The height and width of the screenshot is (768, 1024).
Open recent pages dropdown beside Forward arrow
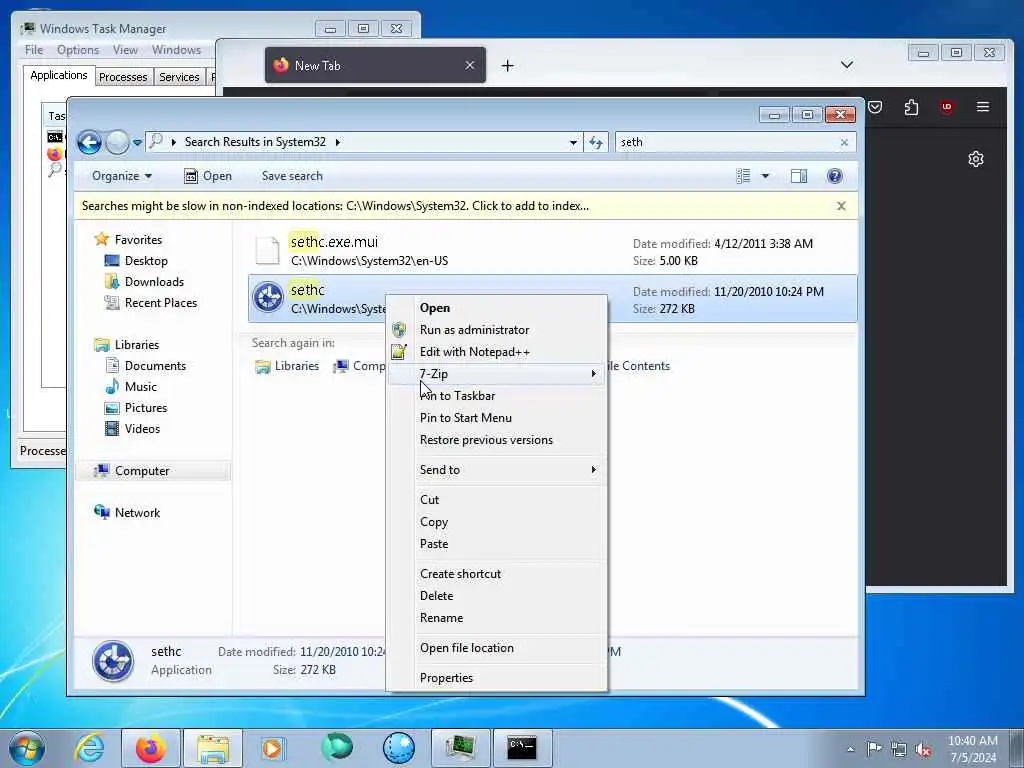(x=137, y=142)
